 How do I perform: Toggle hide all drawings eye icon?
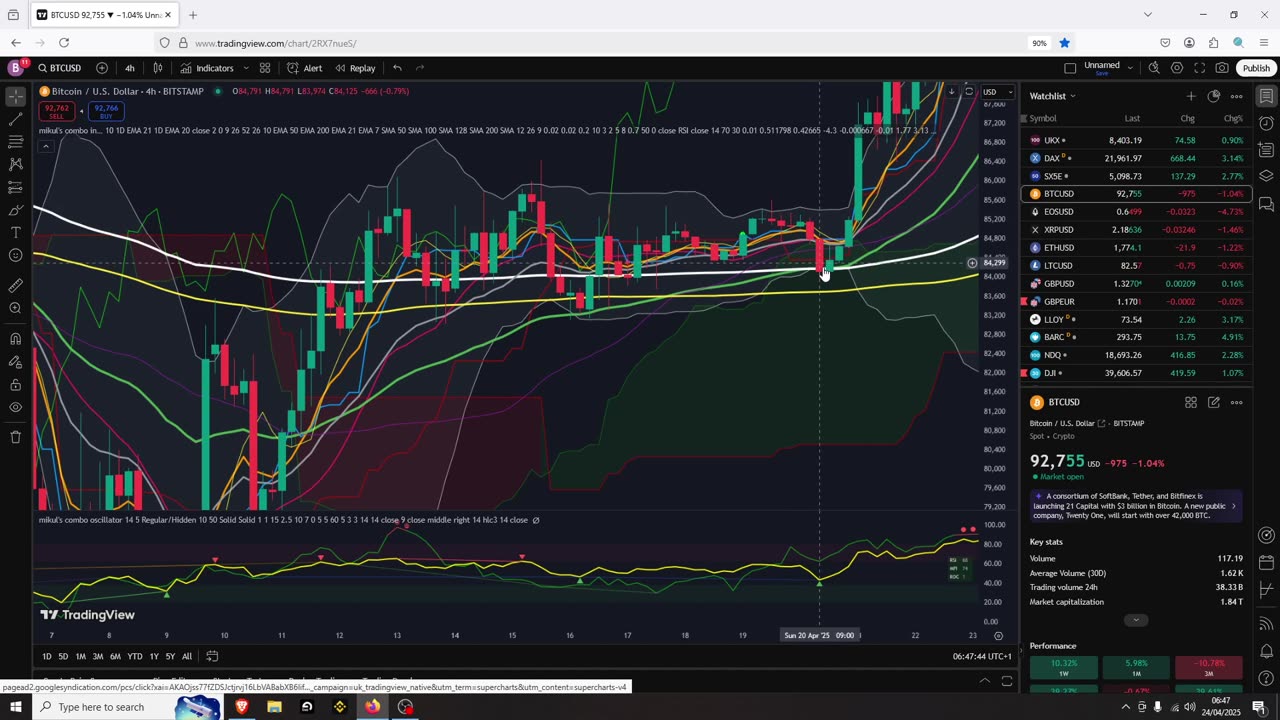coord(15,407)
